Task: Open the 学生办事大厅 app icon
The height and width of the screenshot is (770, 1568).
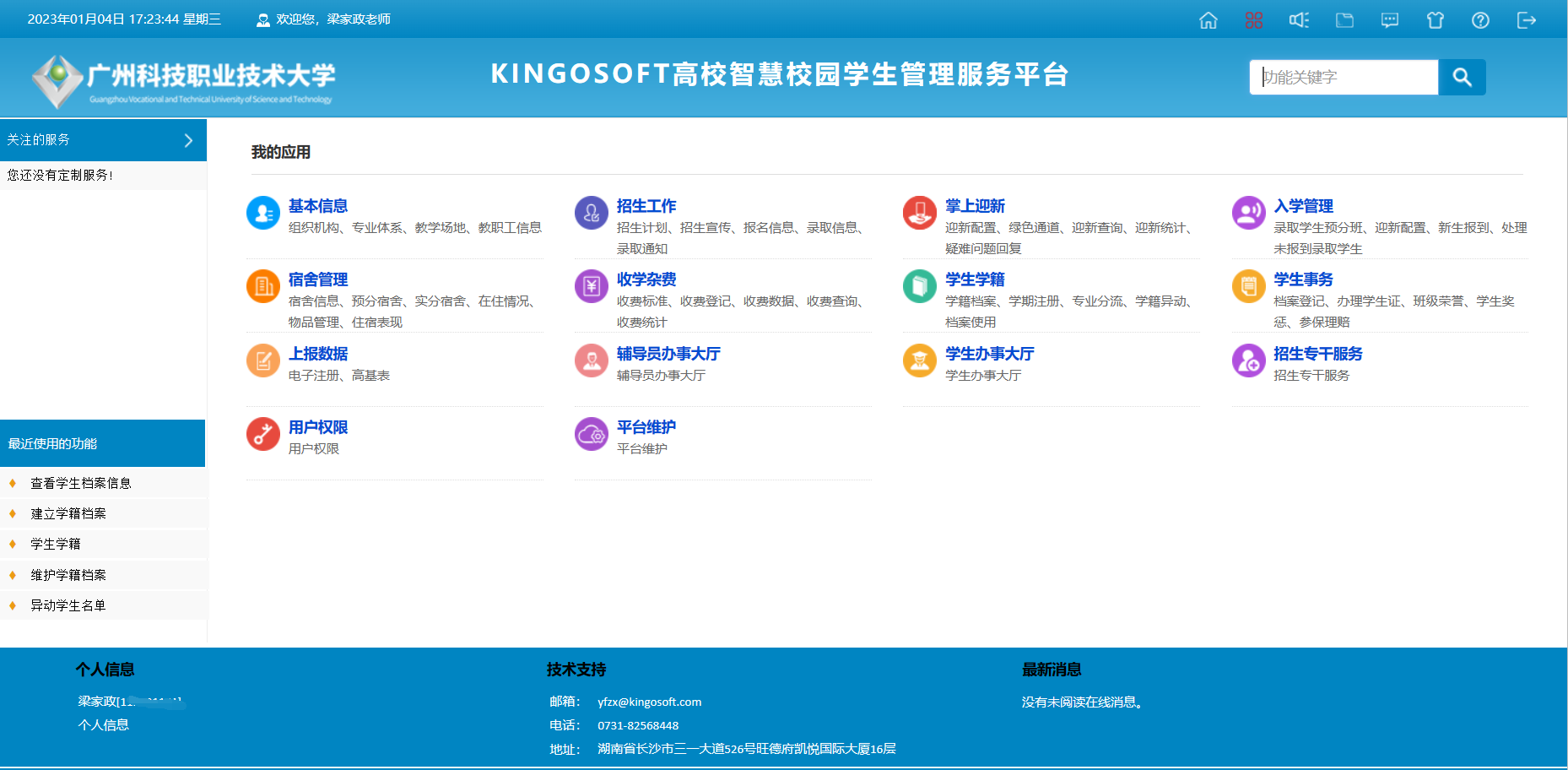Action: point(920,361)
